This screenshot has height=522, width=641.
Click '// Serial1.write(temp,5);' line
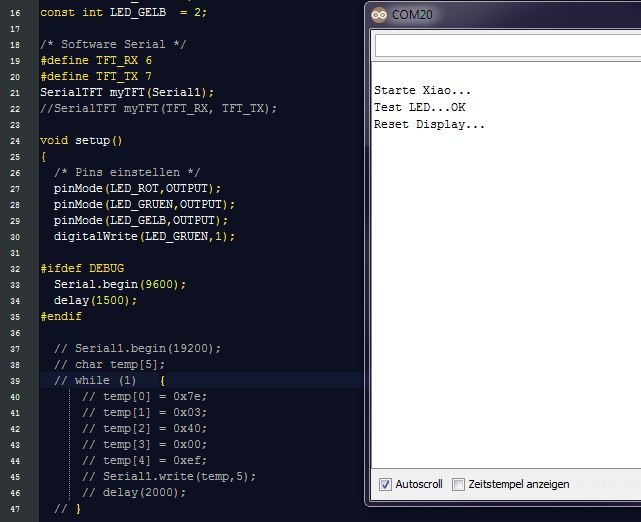pos(169,477)
